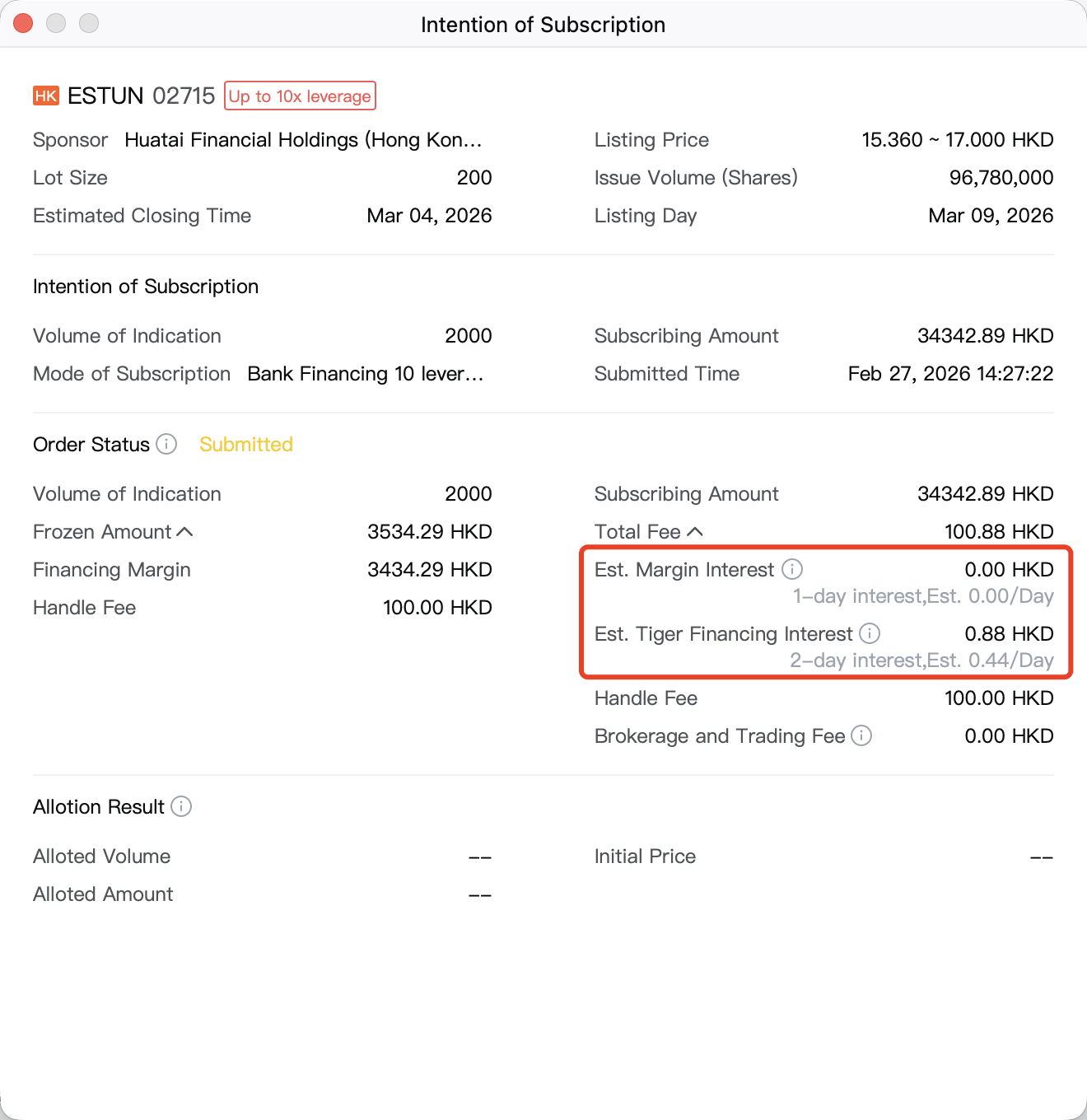Viewport: 1087px width, 1120px height.
Task: Click the window zoom button
Action: pos(89,23)
